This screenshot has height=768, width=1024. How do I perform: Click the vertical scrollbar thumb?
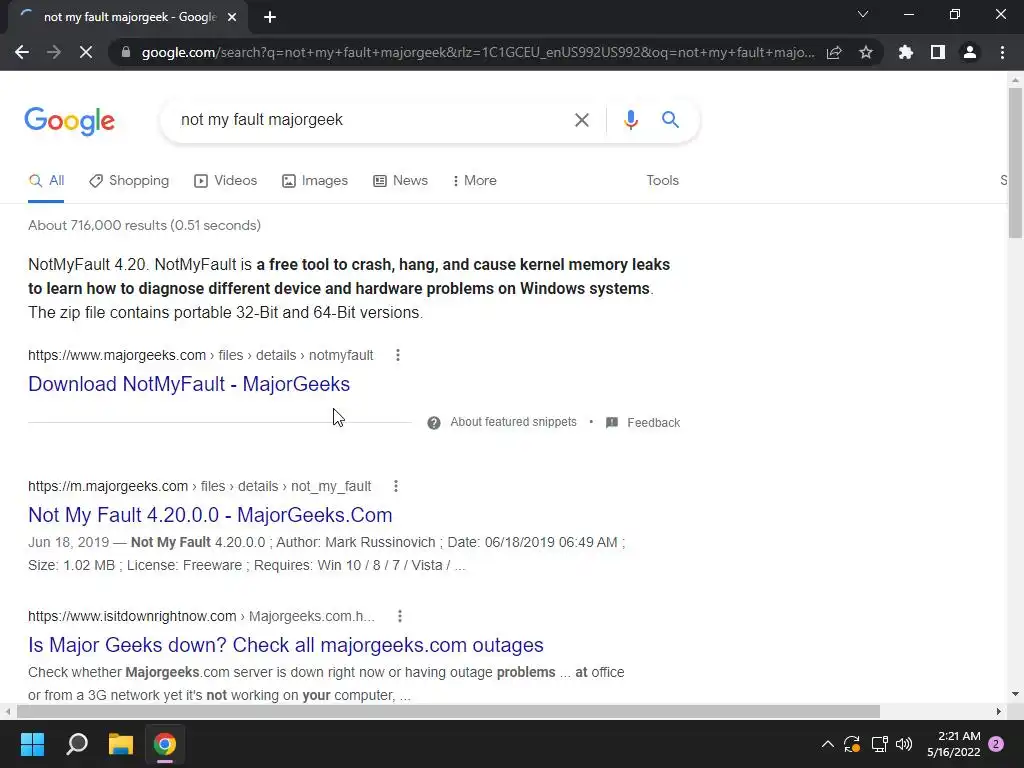pos(1015,163)
